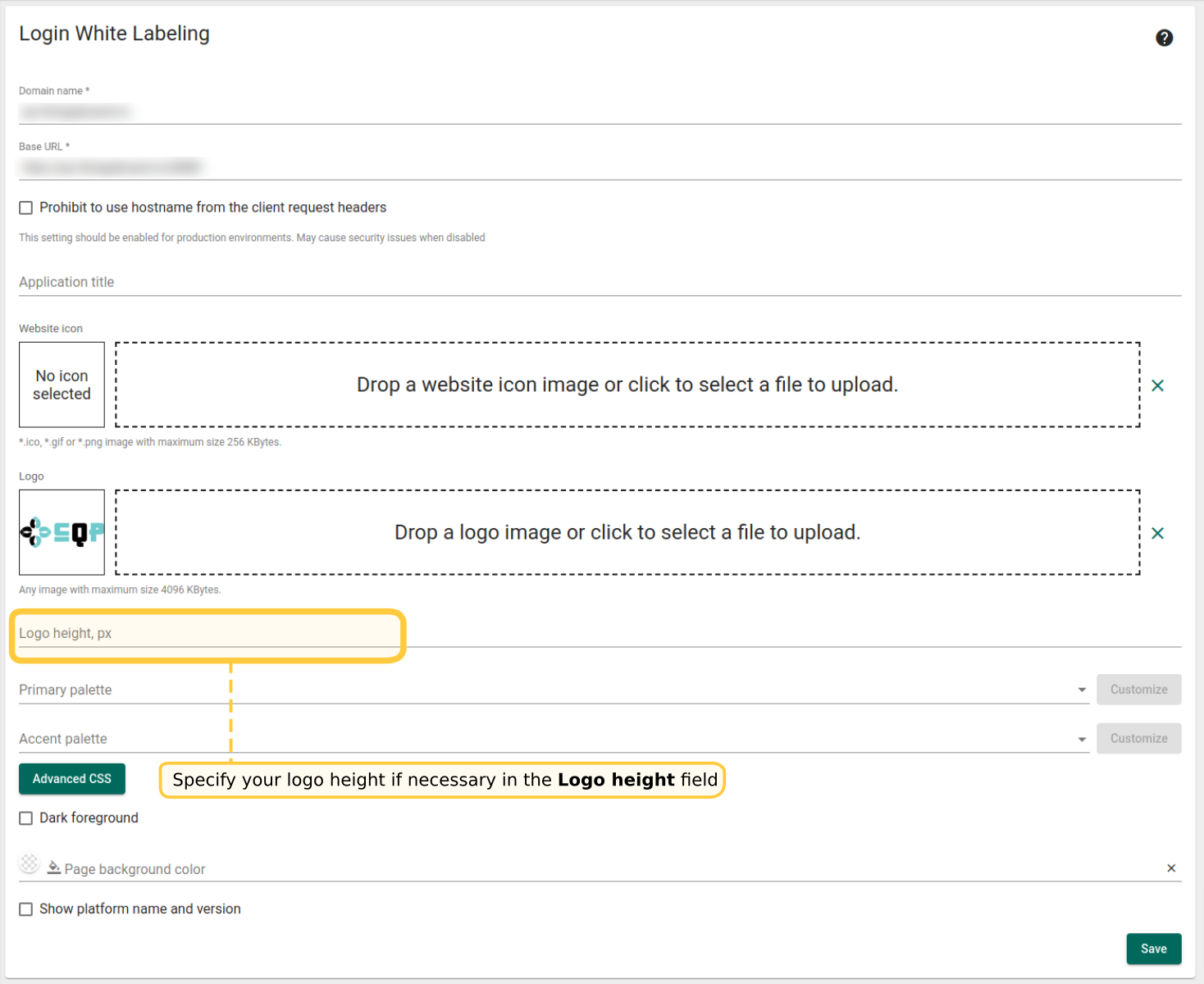Open the Accent palette dropdown
Image resolution: width=1204 pixels, height=984 pixels.
pyautogui.click(x=1082, y=740)
